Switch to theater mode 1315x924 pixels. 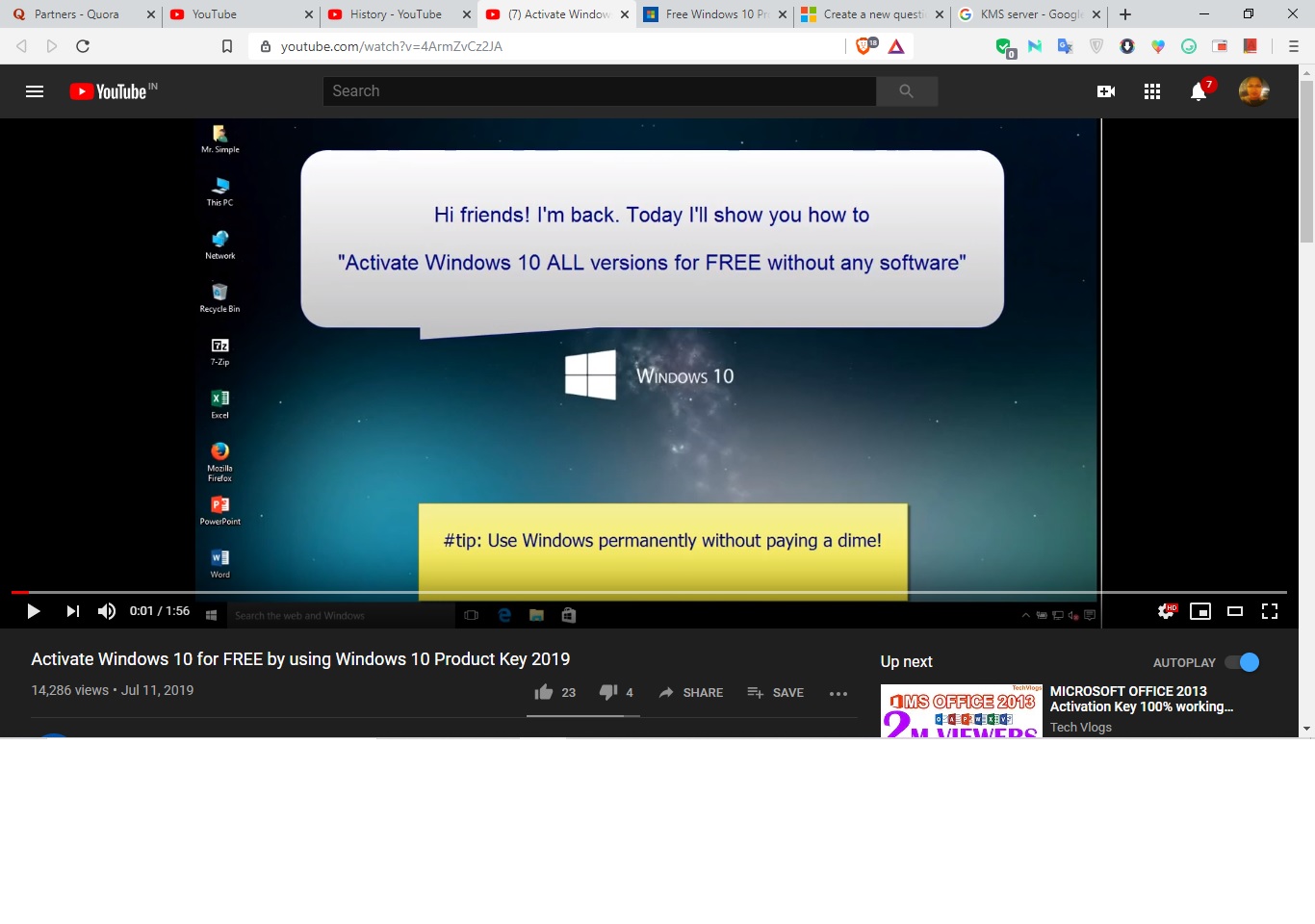tap(1235, 611)
